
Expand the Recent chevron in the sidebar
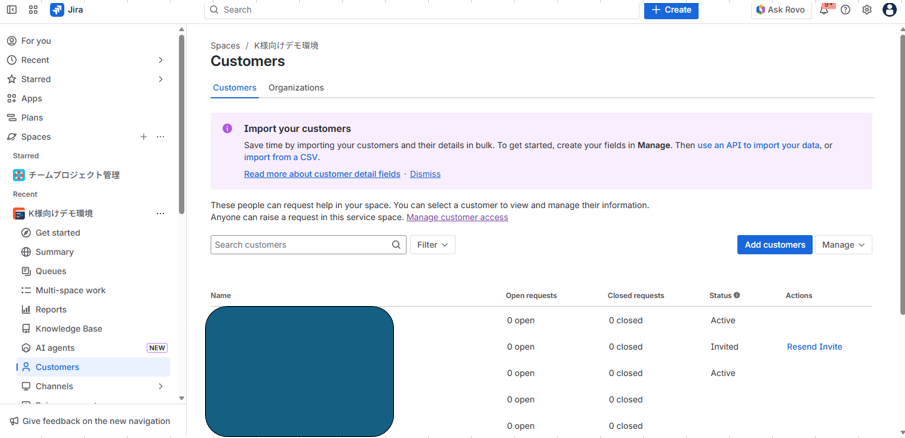[160, 60]
